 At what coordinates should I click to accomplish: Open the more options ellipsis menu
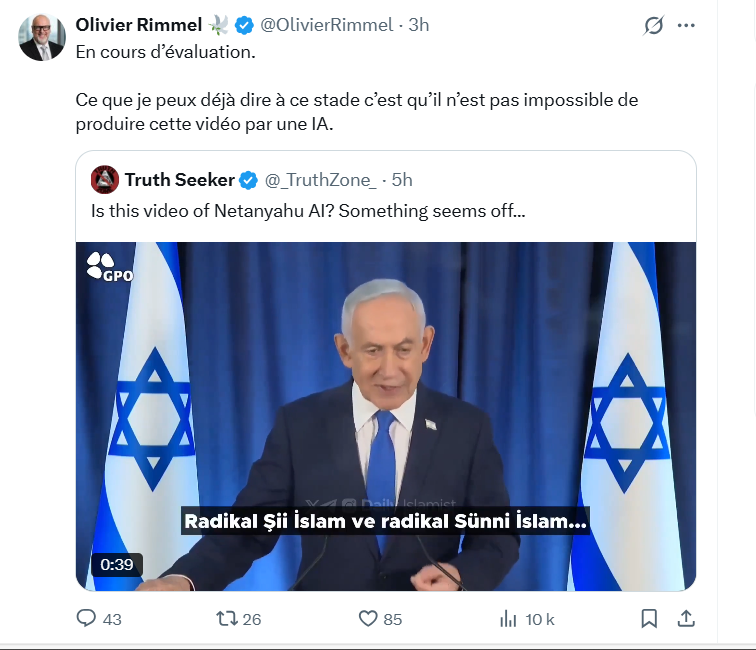click(686, 26)
